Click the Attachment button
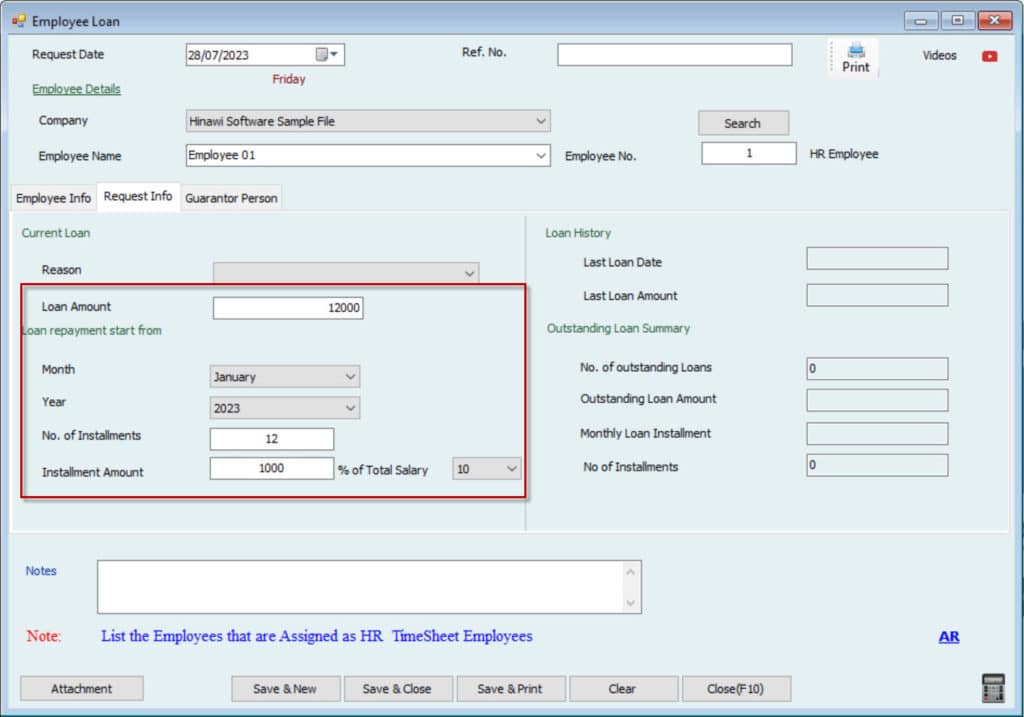This screenshot has width=1024, height=717. click(82, 688)
